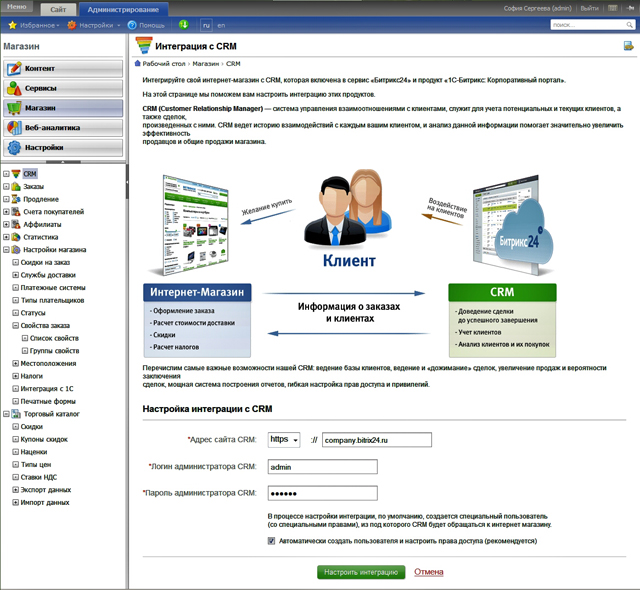Switch to the Сайт tab

(x=59, y=7)
